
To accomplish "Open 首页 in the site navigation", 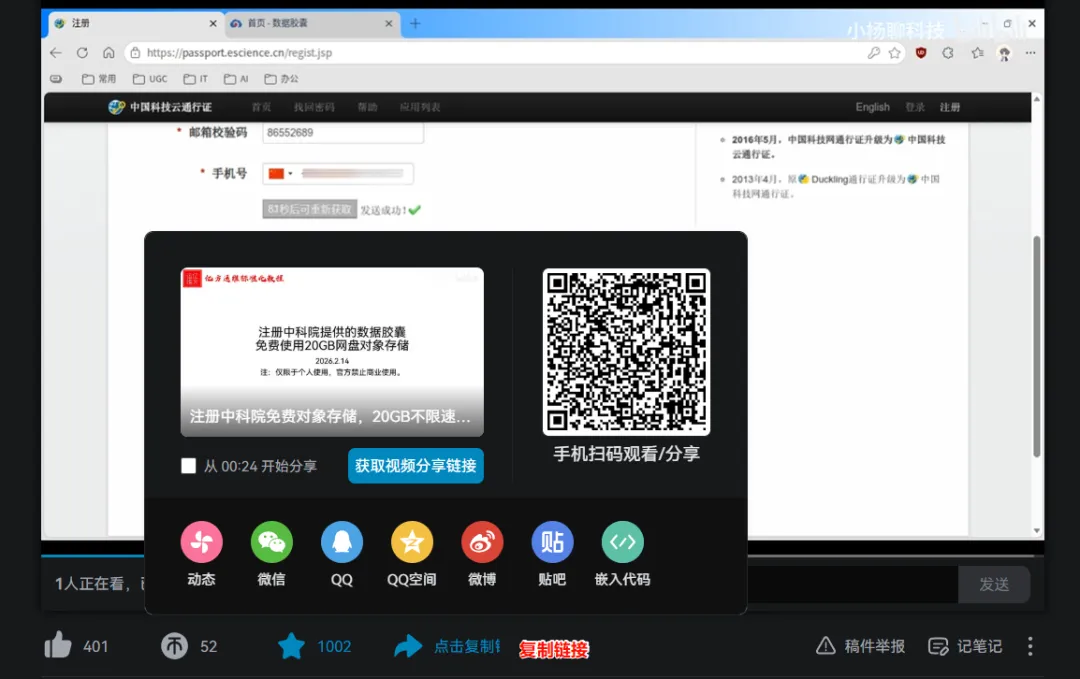I will (x=261, y=107).
